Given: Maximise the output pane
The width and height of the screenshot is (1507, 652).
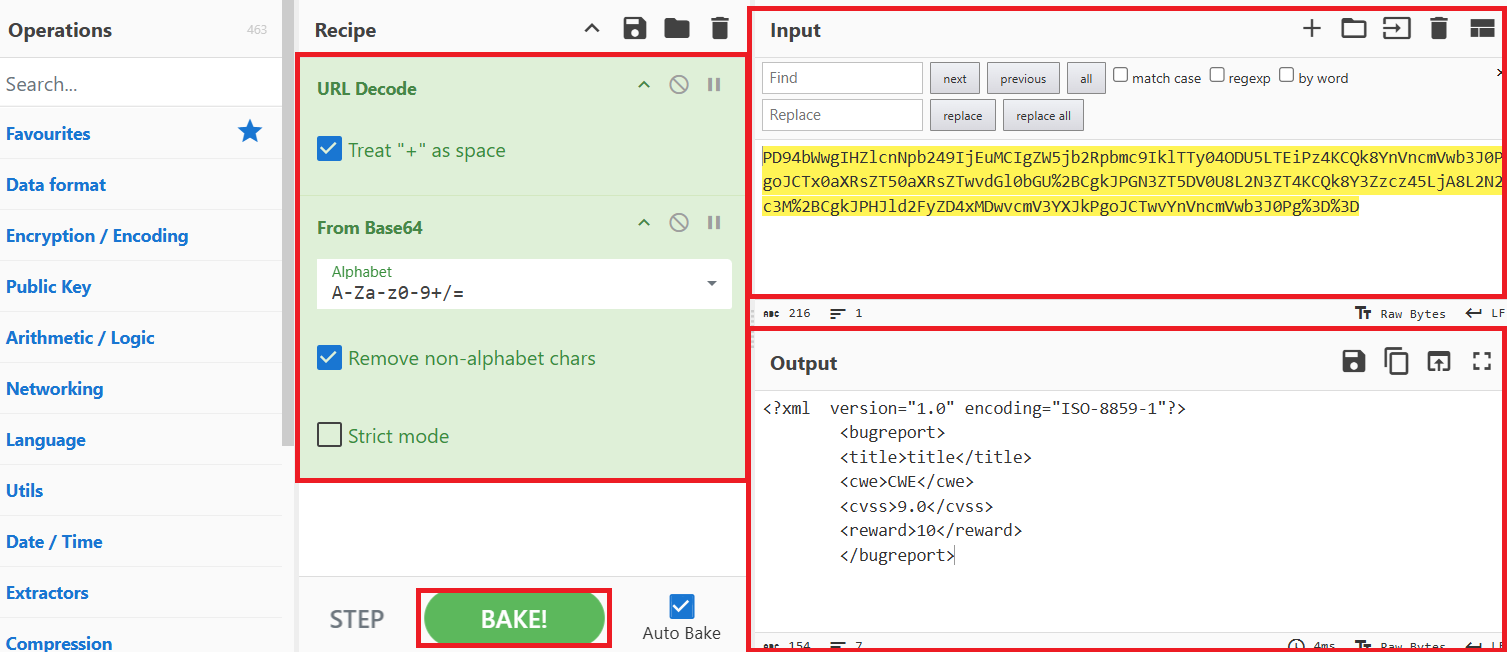Looking at the screenshot, I should 1482,362.
